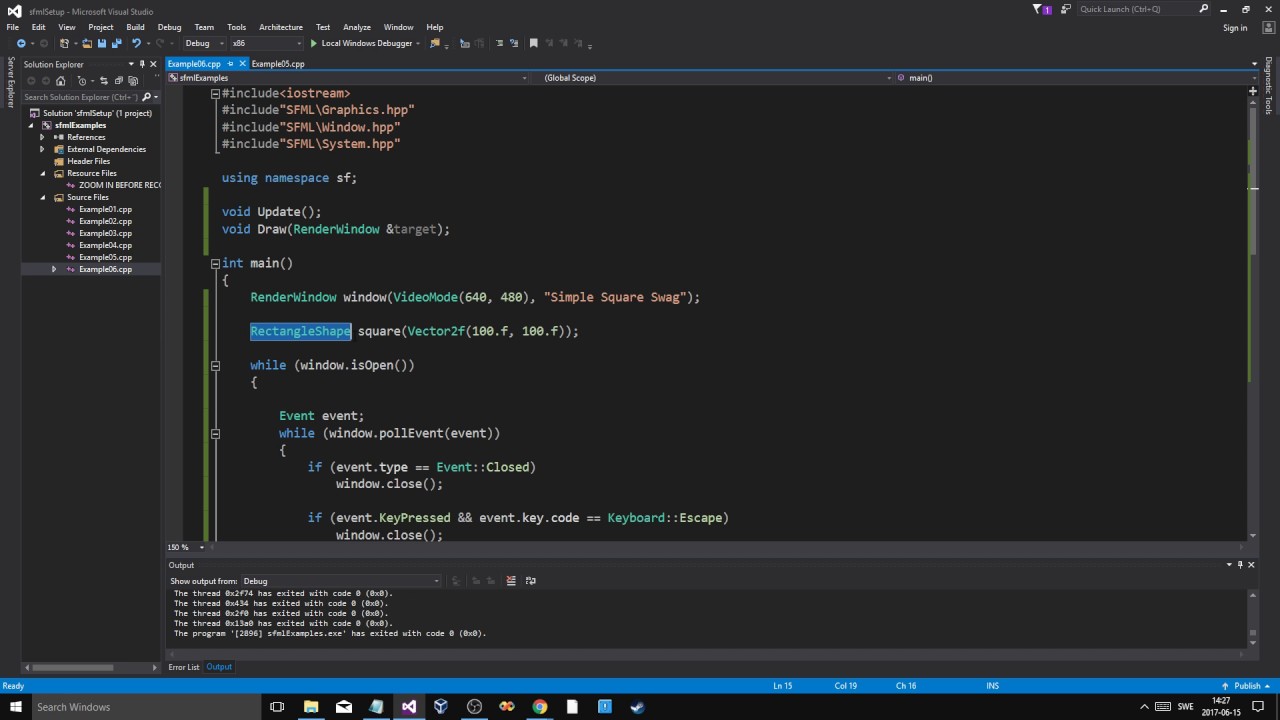Open Chrome from the Windows taskbar

click(540, 706)
